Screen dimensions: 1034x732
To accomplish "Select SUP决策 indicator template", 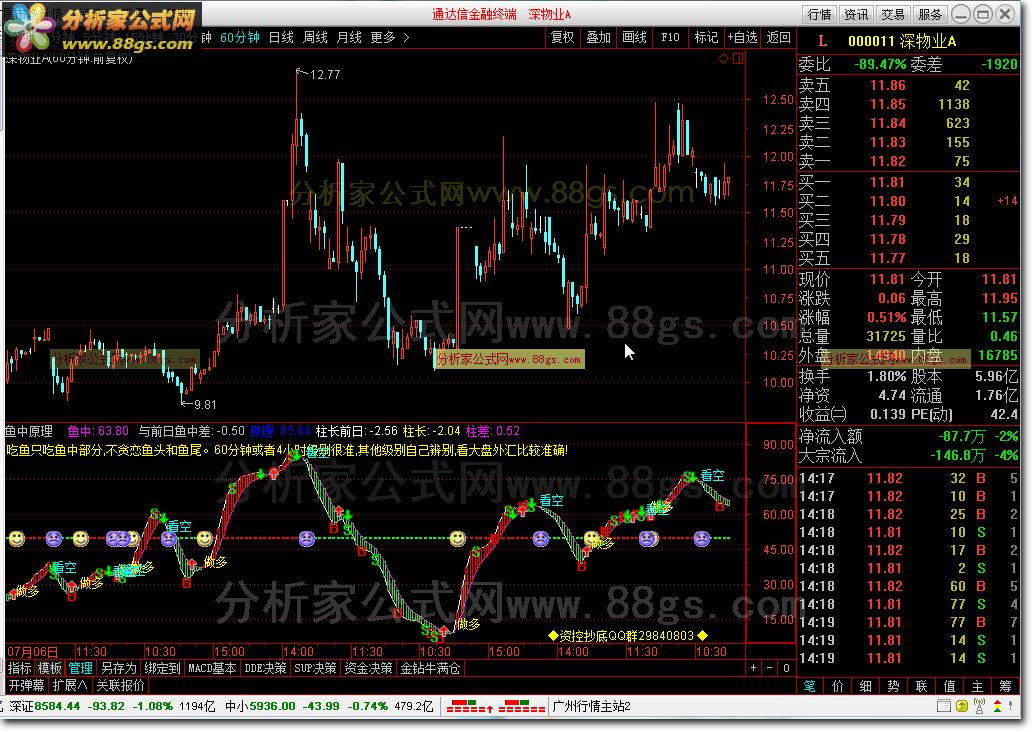I will (x=315, y=668).
